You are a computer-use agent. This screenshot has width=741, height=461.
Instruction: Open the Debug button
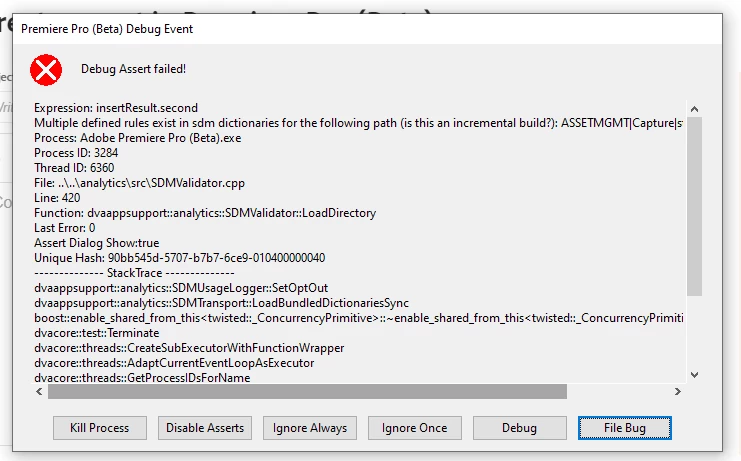[x=519, y=428]
